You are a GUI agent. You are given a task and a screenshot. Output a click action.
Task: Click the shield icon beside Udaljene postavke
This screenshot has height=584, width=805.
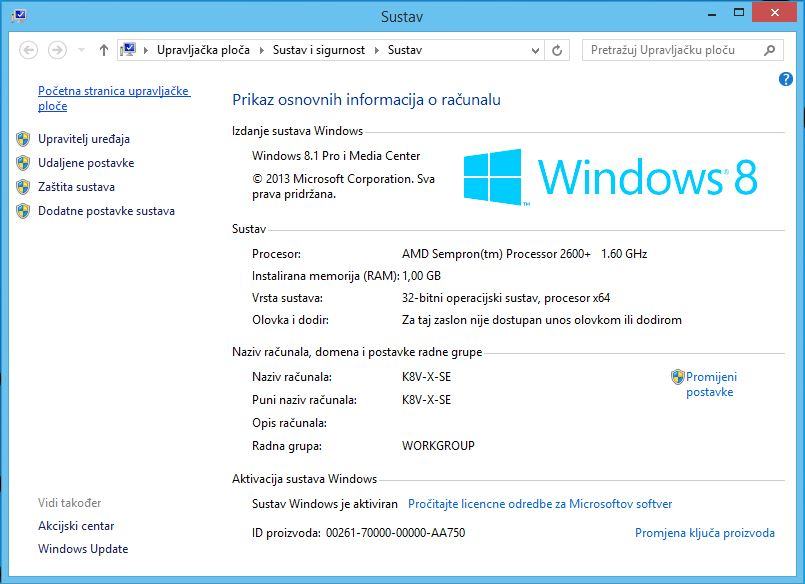(23, 163)
